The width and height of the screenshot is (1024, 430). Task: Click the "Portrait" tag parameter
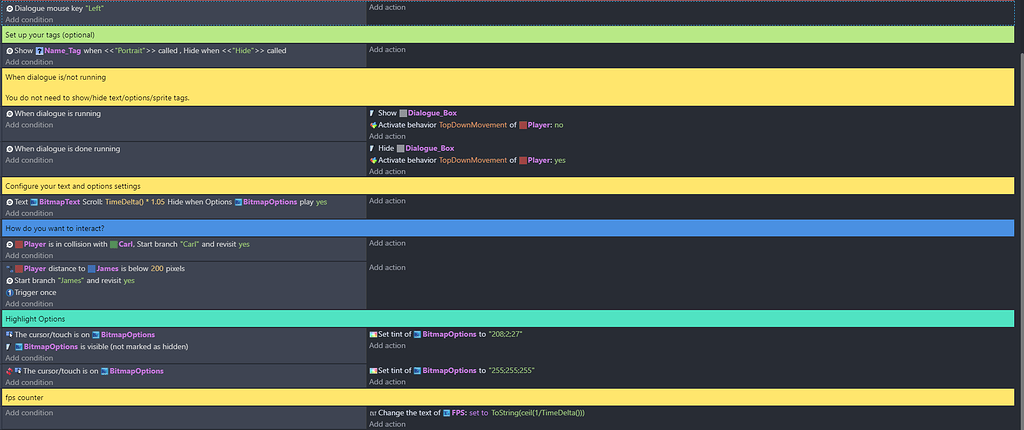[130, 50]
